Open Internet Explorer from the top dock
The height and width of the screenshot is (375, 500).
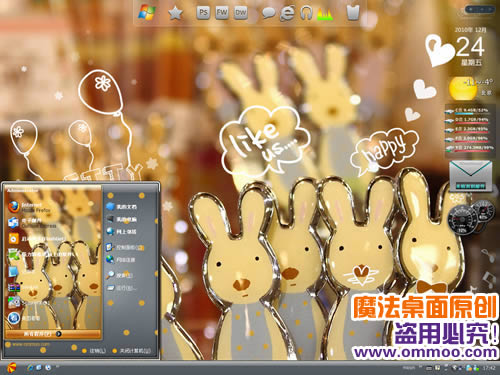(x=287, y=13)
